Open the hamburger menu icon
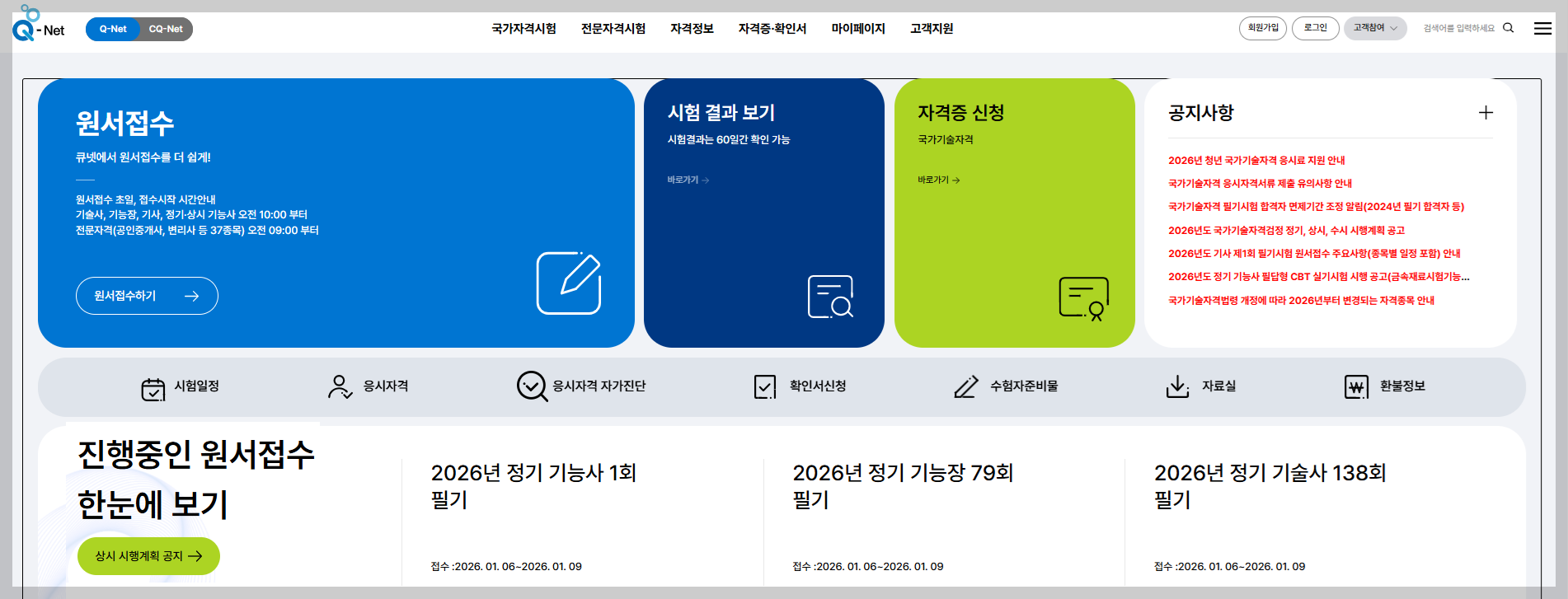The width and height of the screenshot is (1568, 599). tap(1542, 29)
